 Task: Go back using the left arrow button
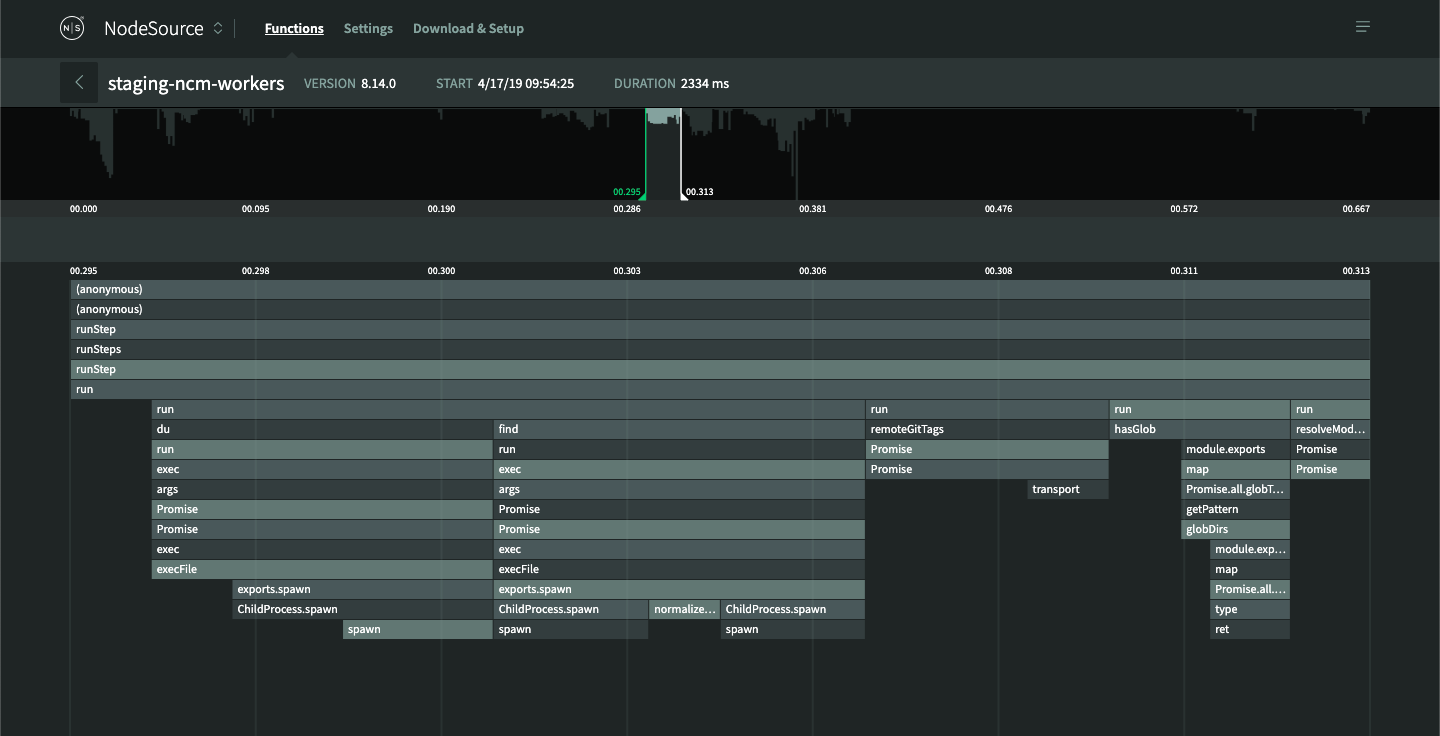[79, 83]
